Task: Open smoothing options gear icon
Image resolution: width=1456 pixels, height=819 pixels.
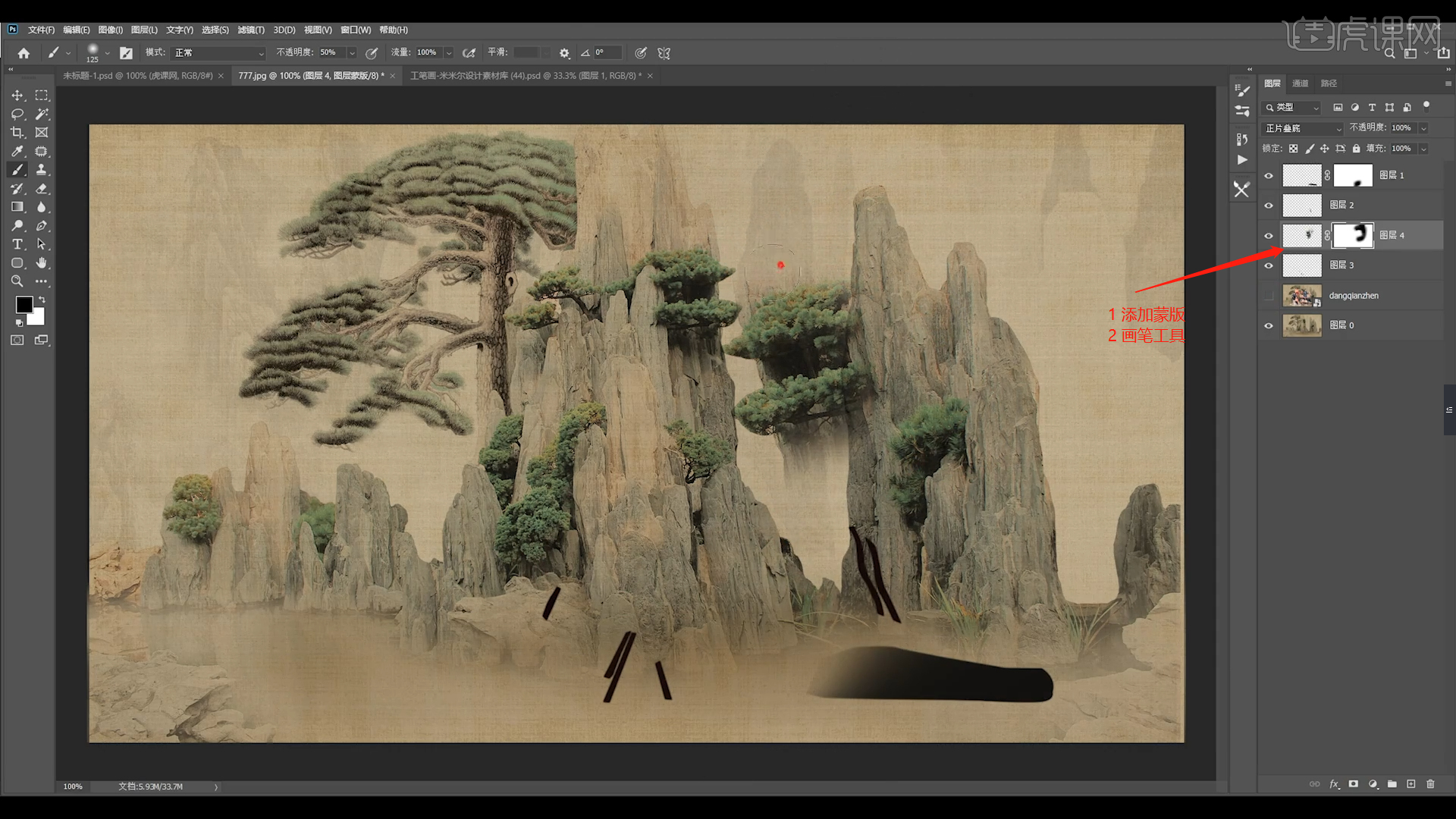Action: coord(564,53)
